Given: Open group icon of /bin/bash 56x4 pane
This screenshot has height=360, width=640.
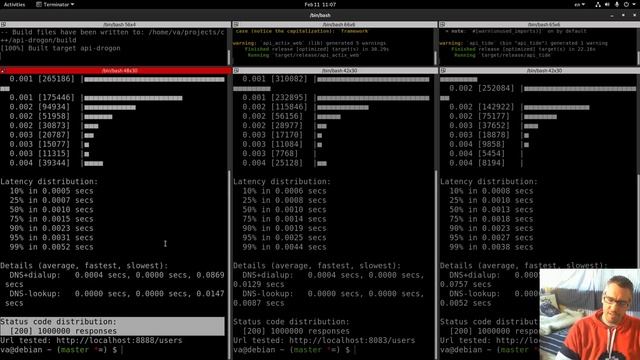Looking at the screenshot, I should 3,24.
